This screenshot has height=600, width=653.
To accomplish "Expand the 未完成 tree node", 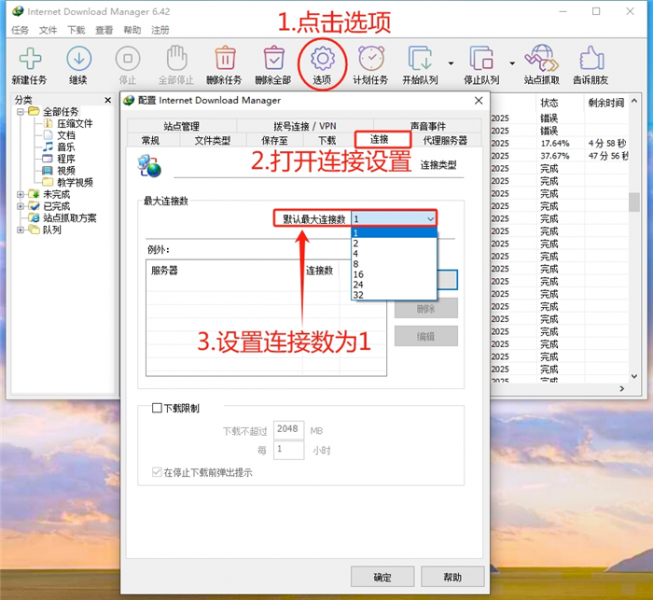I will tap(20, 194).
